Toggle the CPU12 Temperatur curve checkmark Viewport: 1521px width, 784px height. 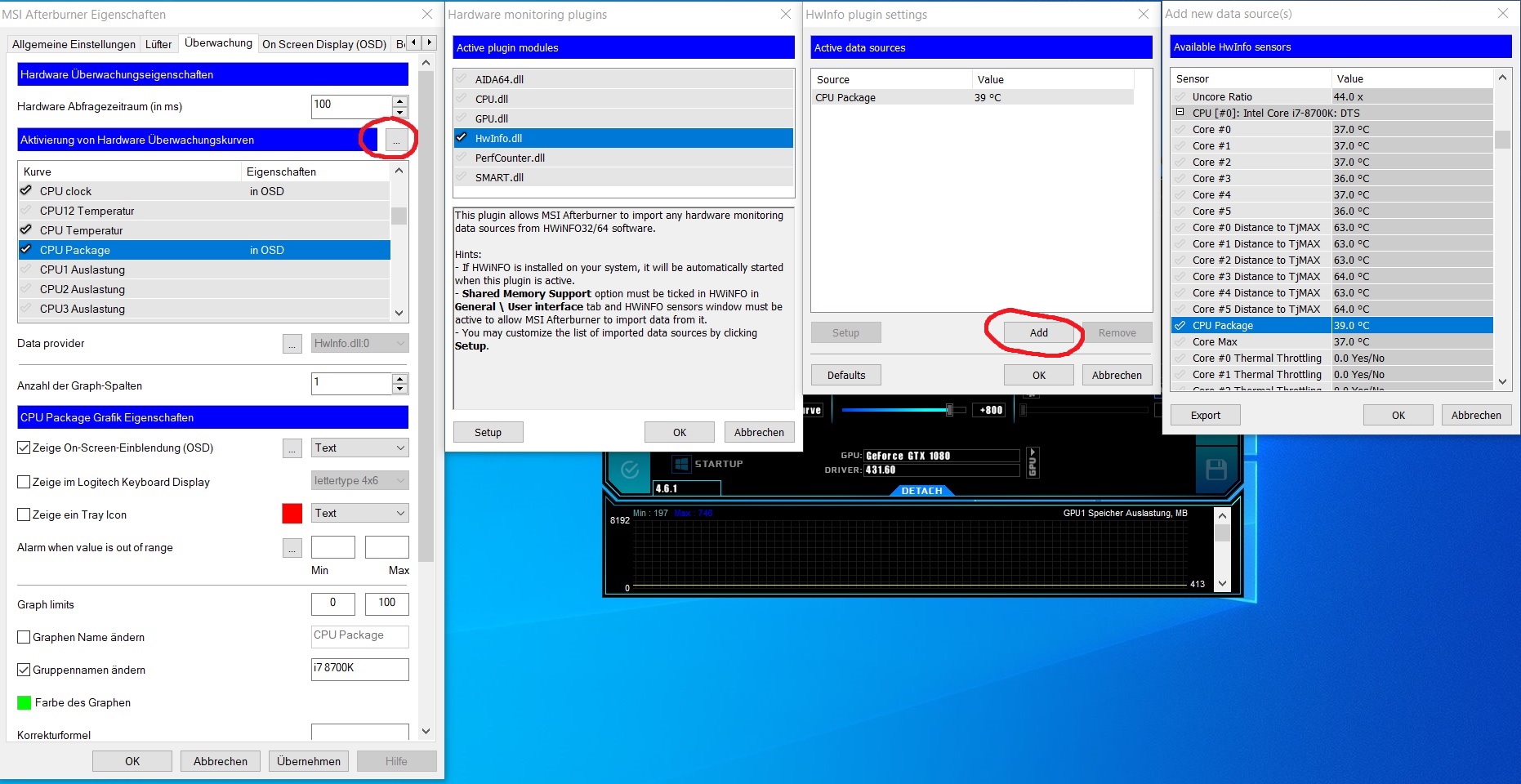point(26,211)
